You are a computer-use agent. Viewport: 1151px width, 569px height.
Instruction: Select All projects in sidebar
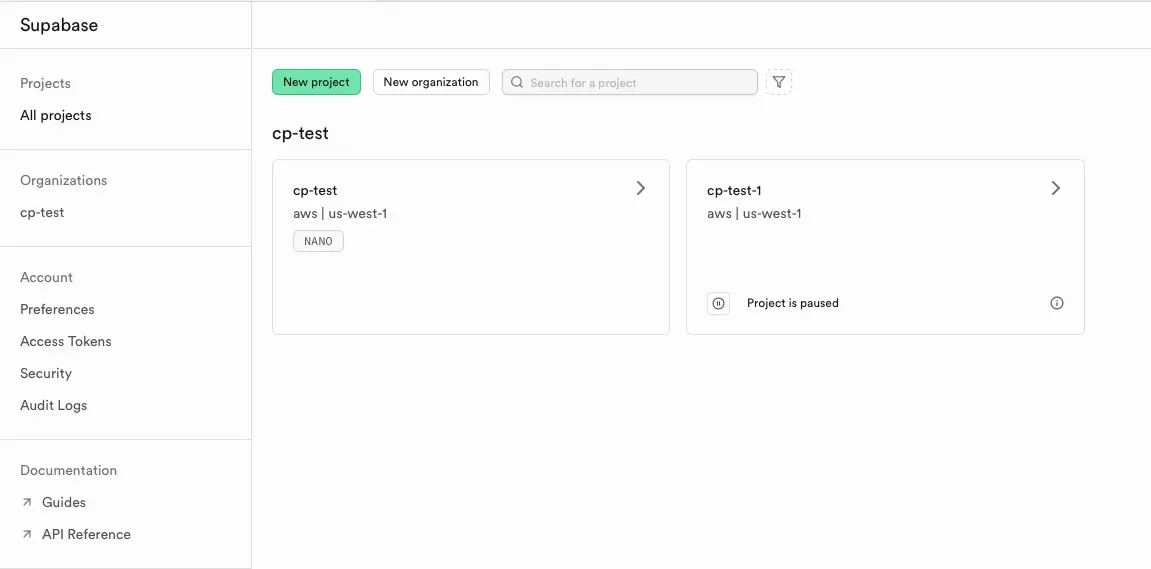(56, 115)
